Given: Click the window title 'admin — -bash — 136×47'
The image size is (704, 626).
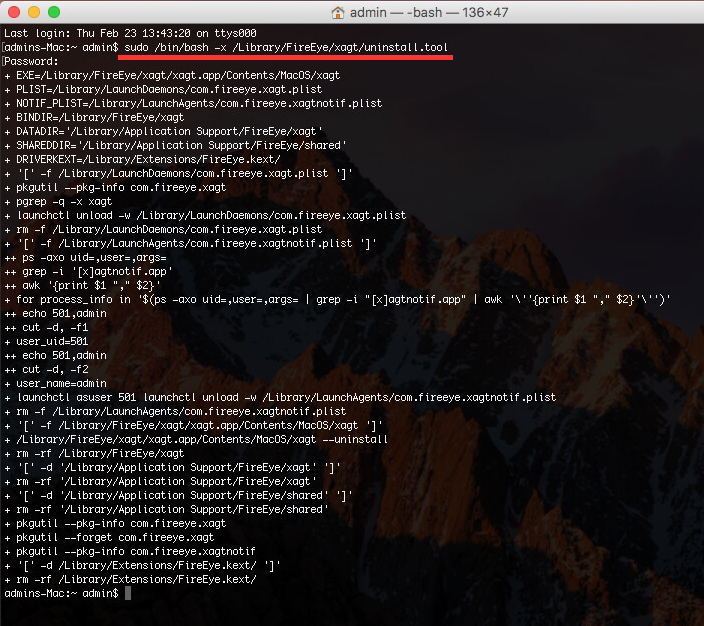Looking at the screenshot, I should (x=429, y=13).
